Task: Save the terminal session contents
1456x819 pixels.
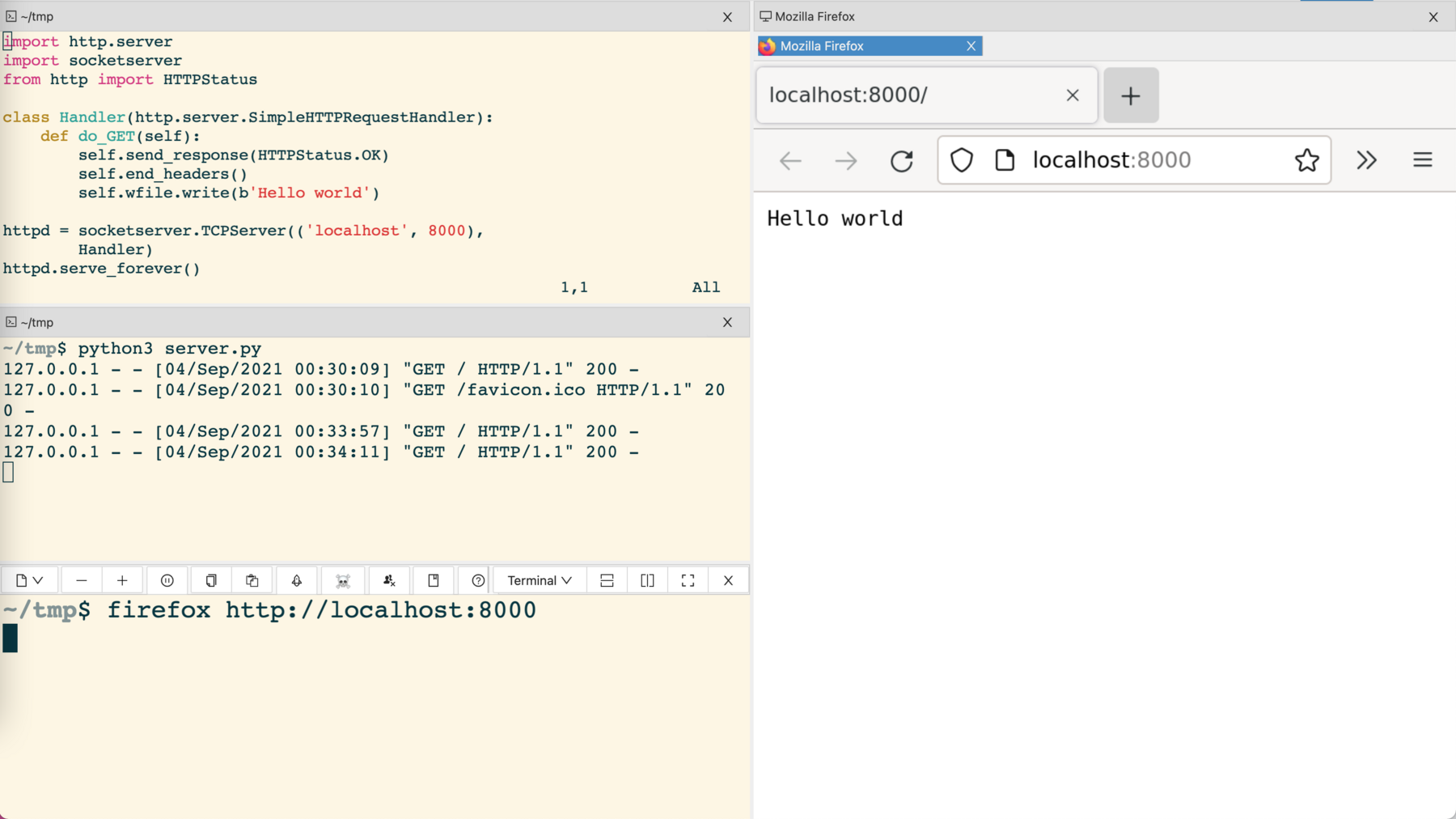Action: point(434,579)
